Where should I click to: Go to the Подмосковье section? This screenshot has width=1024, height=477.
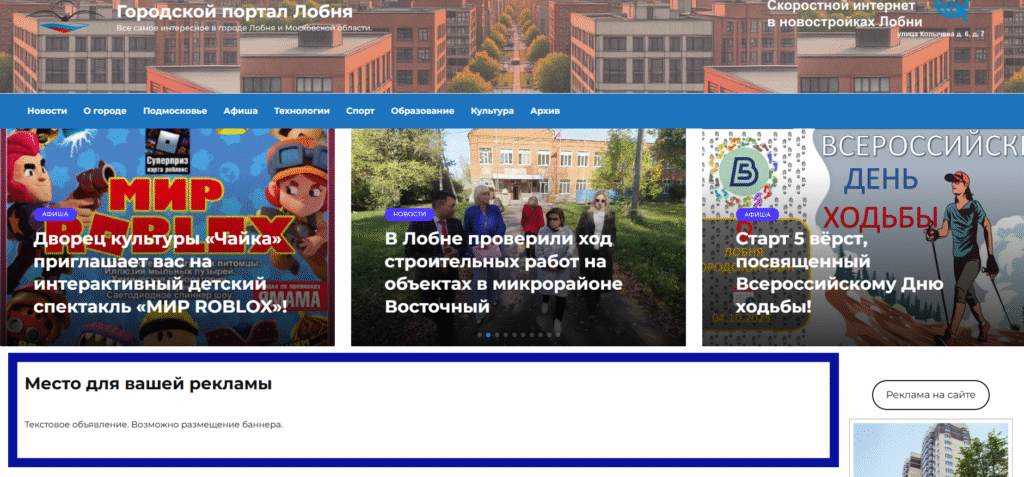click(175, 111)
